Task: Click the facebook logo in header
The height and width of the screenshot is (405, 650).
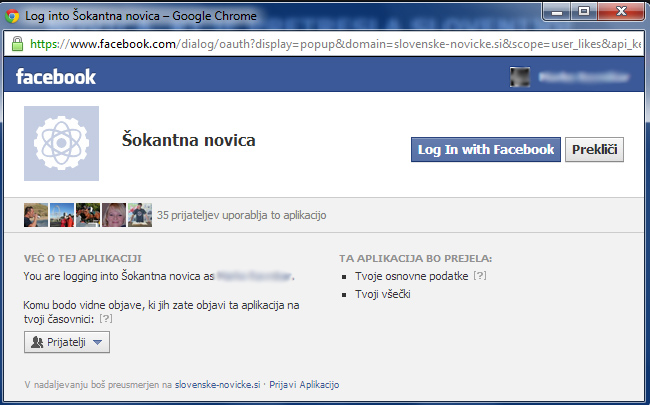Action: click(56, 77)
